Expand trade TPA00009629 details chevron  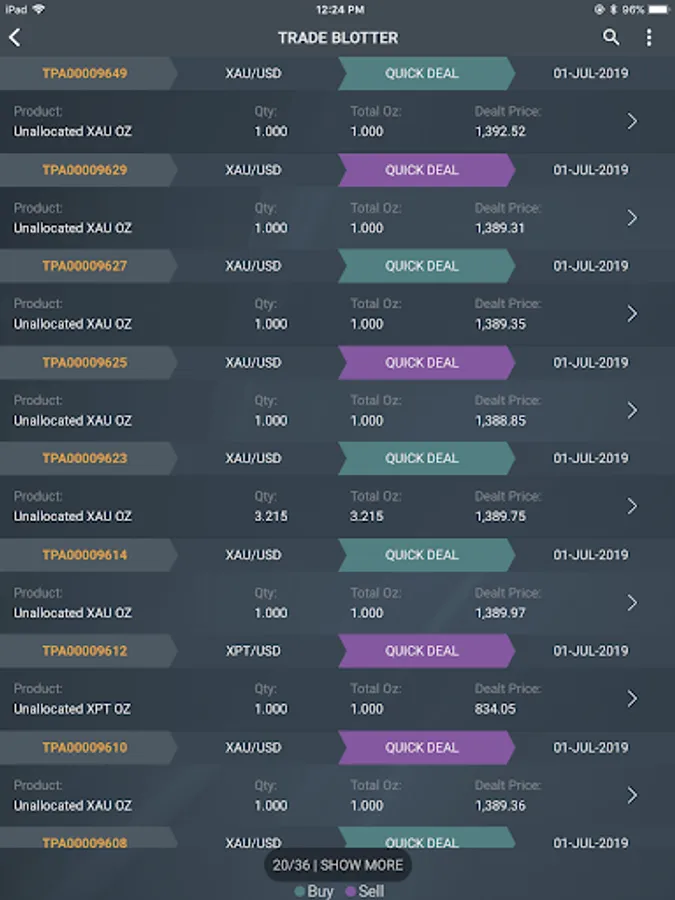[x=632, y=217]
